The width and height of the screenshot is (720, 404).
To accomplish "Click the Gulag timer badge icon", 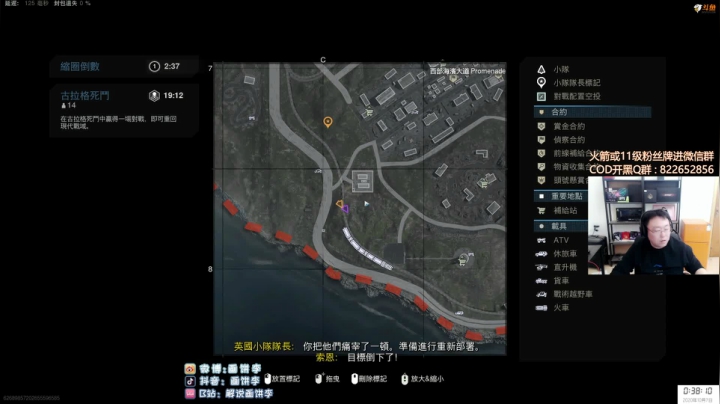I will (x=154, y=95).
